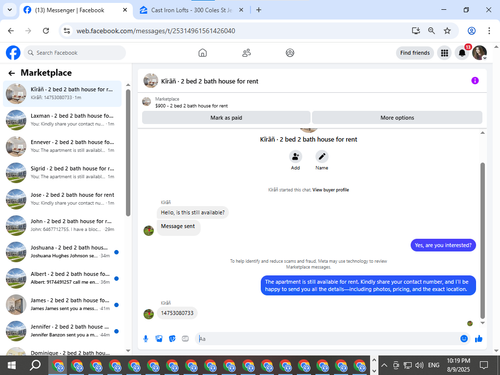The width and height of the screenshot is (500, 375).
Task: Open Sigrid conversation in list
Action: [x=62, y=173]
